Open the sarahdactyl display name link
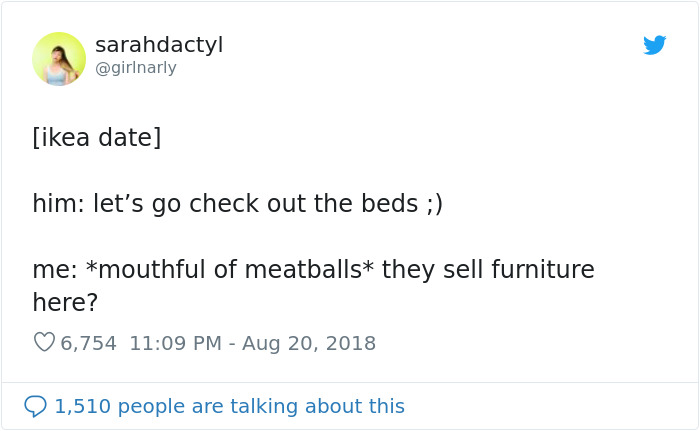Screen dimensions: 700x431 (x=159, y=45)
